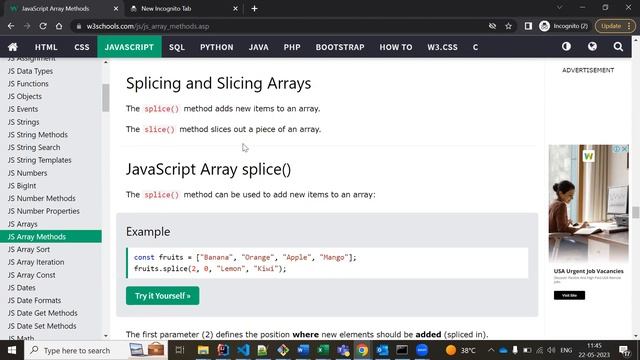The image size is (640, 360).
Task: Open the CSS tutorial menu item
Action: pyautogui.click(x=82, y=47)
